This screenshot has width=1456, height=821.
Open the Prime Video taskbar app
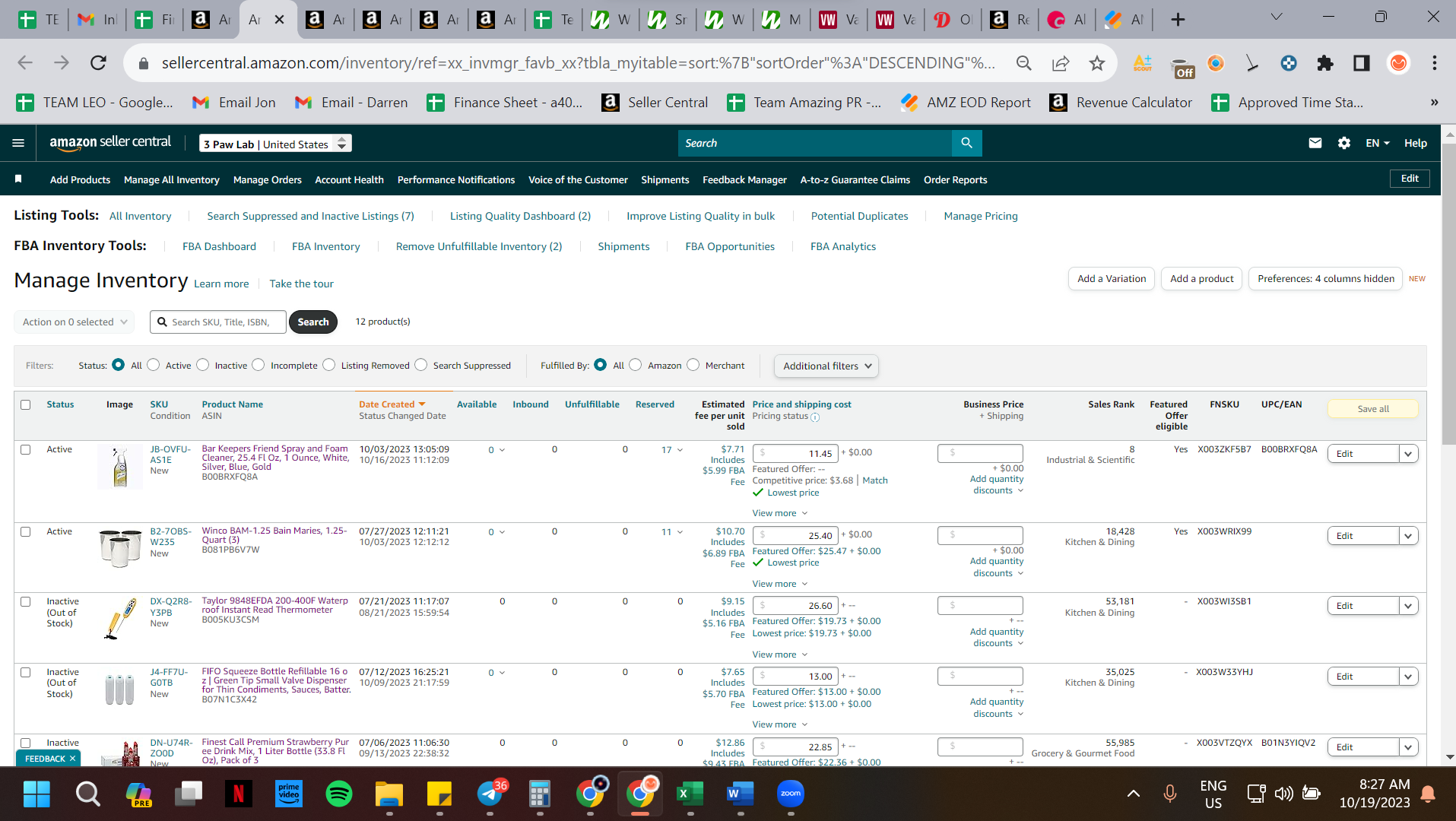[x=289, y=794]
